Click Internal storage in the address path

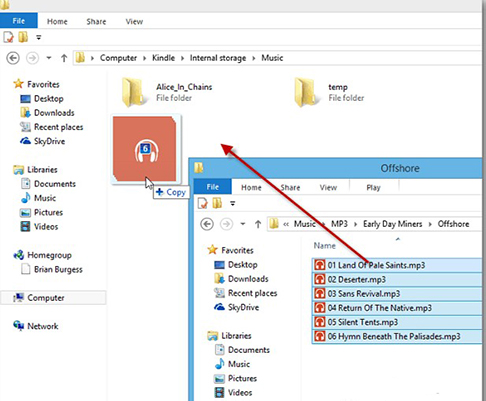tap(218, 58)
